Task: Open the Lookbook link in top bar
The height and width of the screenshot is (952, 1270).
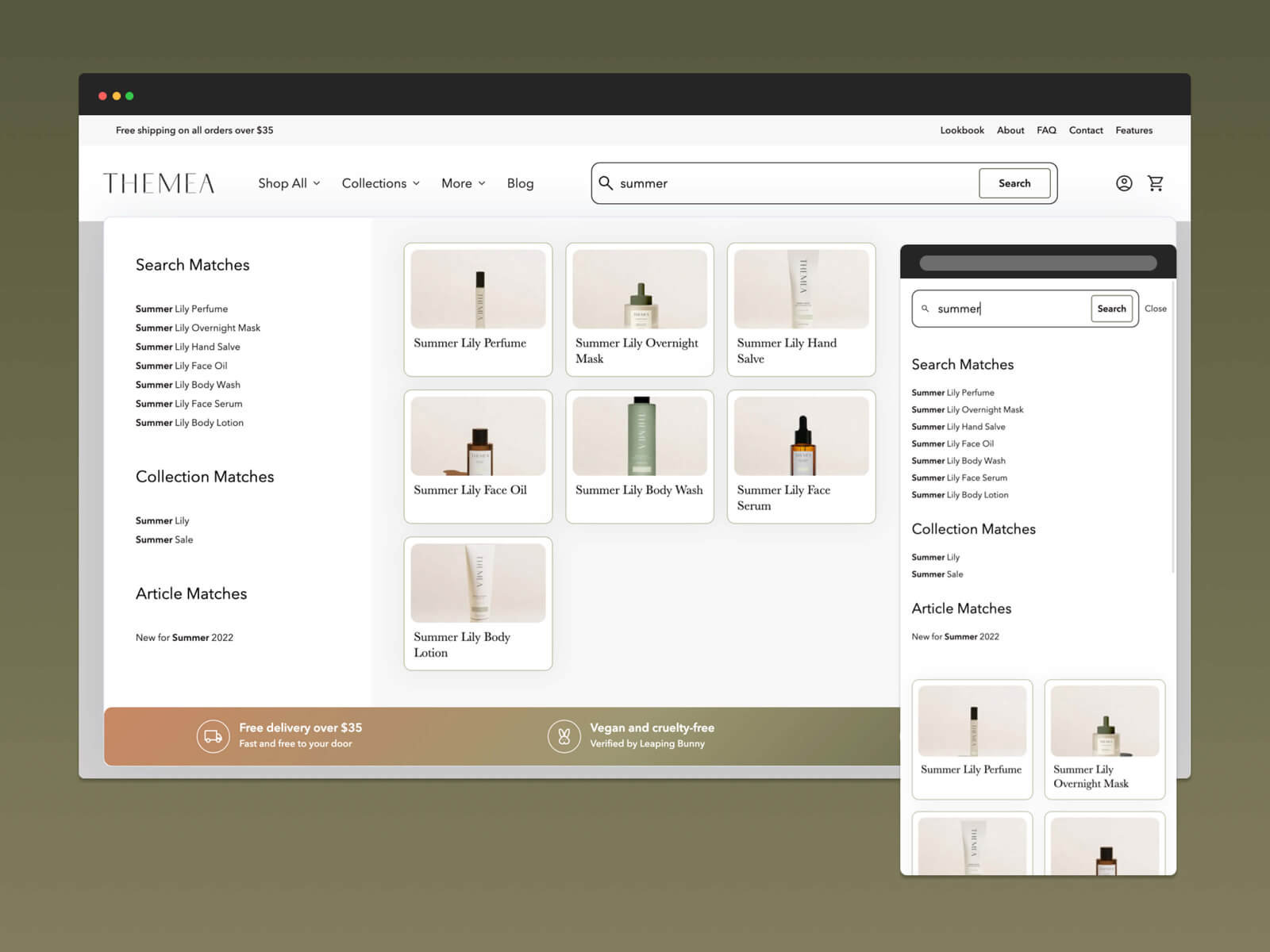Action: [x=961, y=130]
